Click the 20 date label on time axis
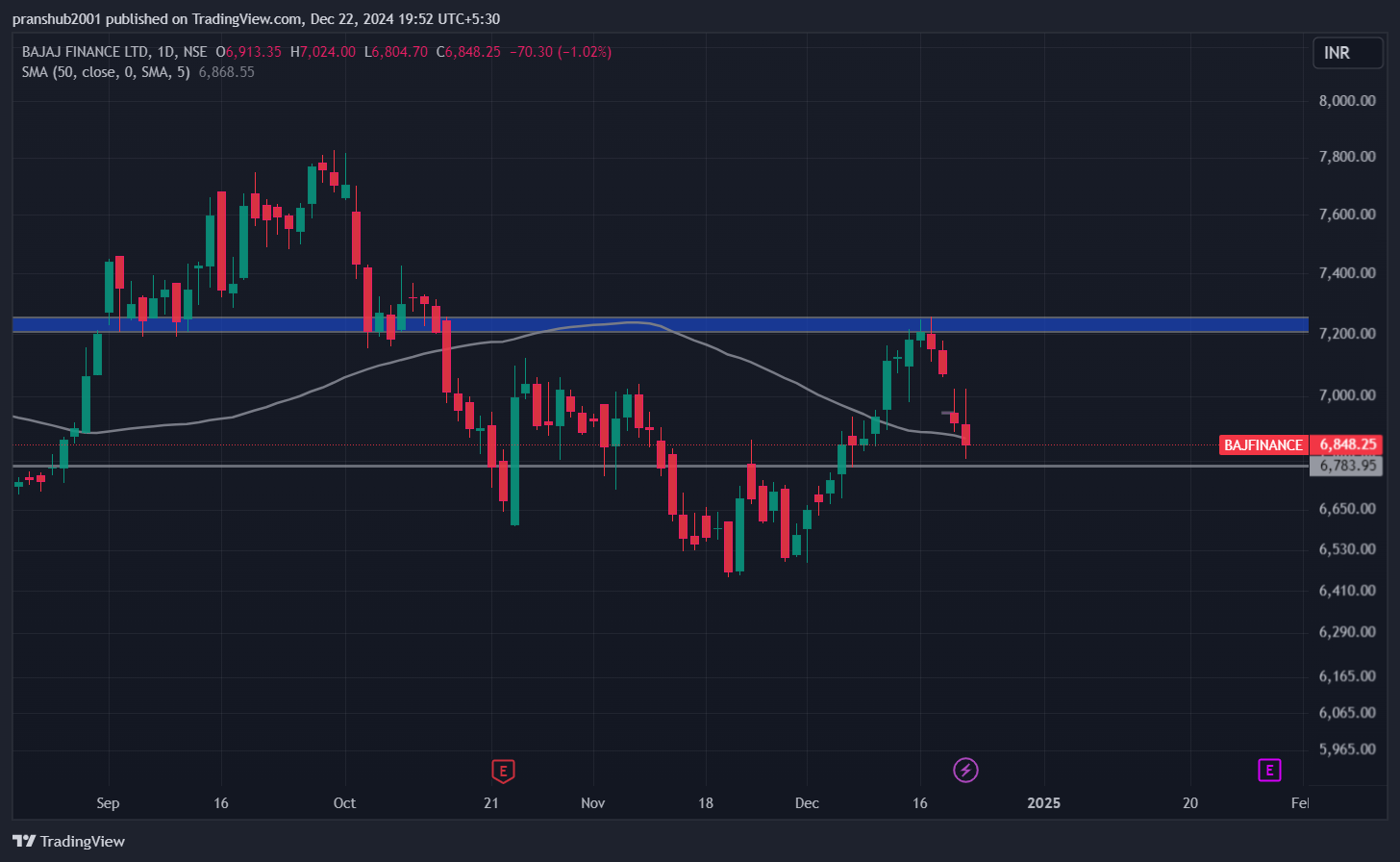Screen dimensions: 1400x862 click(x=1190, y=803)
